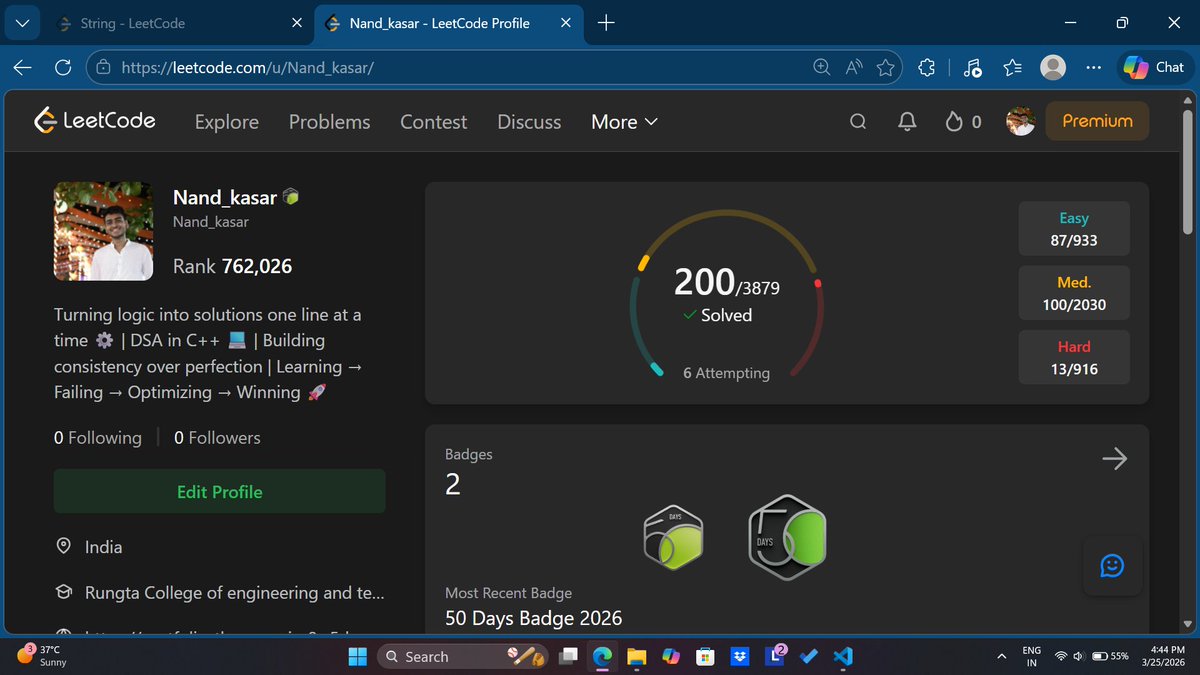Open the LeetCode search magnifier icon
1200x675 pixels.
tap(858, 122)
